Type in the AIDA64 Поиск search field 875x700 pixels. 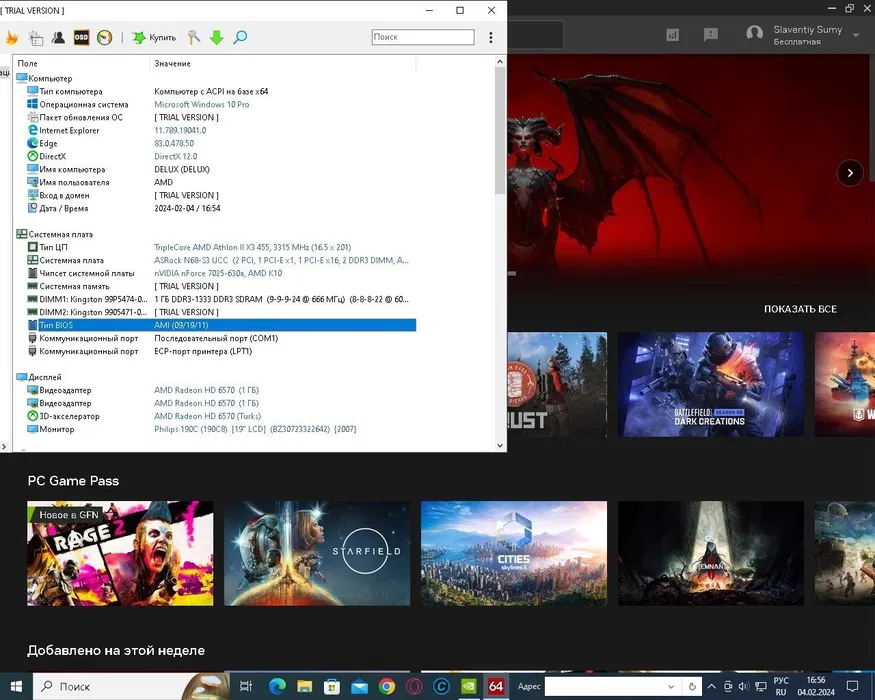click(422, 37)
